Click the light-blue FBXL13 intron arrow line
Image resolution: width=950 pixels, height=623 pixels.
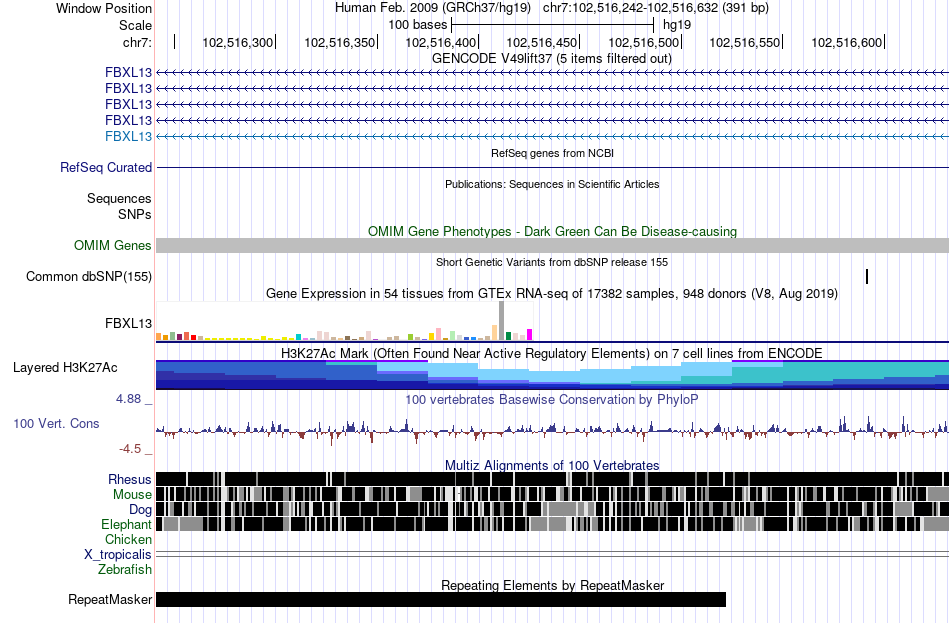[x=552, y=136]
